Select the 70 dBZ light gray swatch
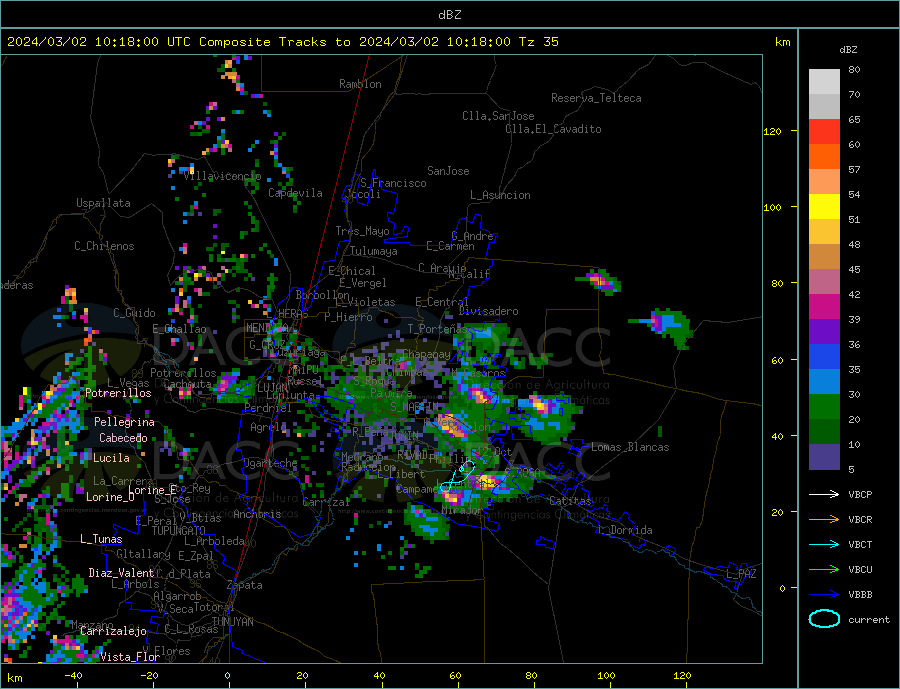This screenshot has width=900, height=689. (x=824, y=106)
